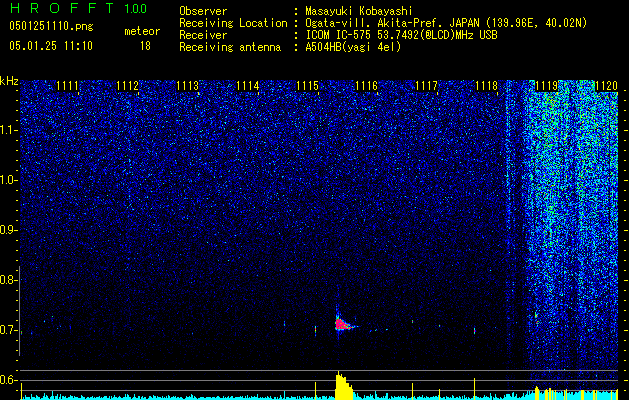629x400 pixels.
Task: Click the 1.0 kHz frequency tick label
Action: click(x=8, y=180)
